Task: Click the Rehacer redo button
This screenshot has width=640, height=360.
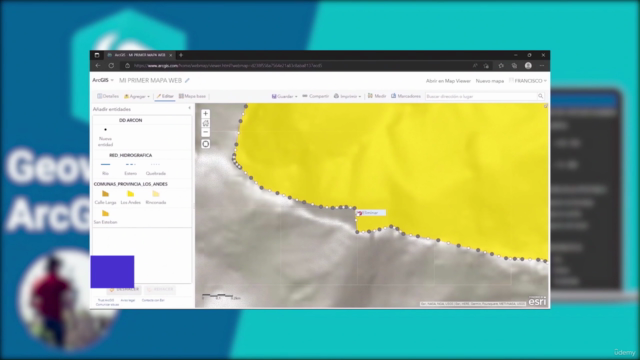Action: (x=160, y=289)
